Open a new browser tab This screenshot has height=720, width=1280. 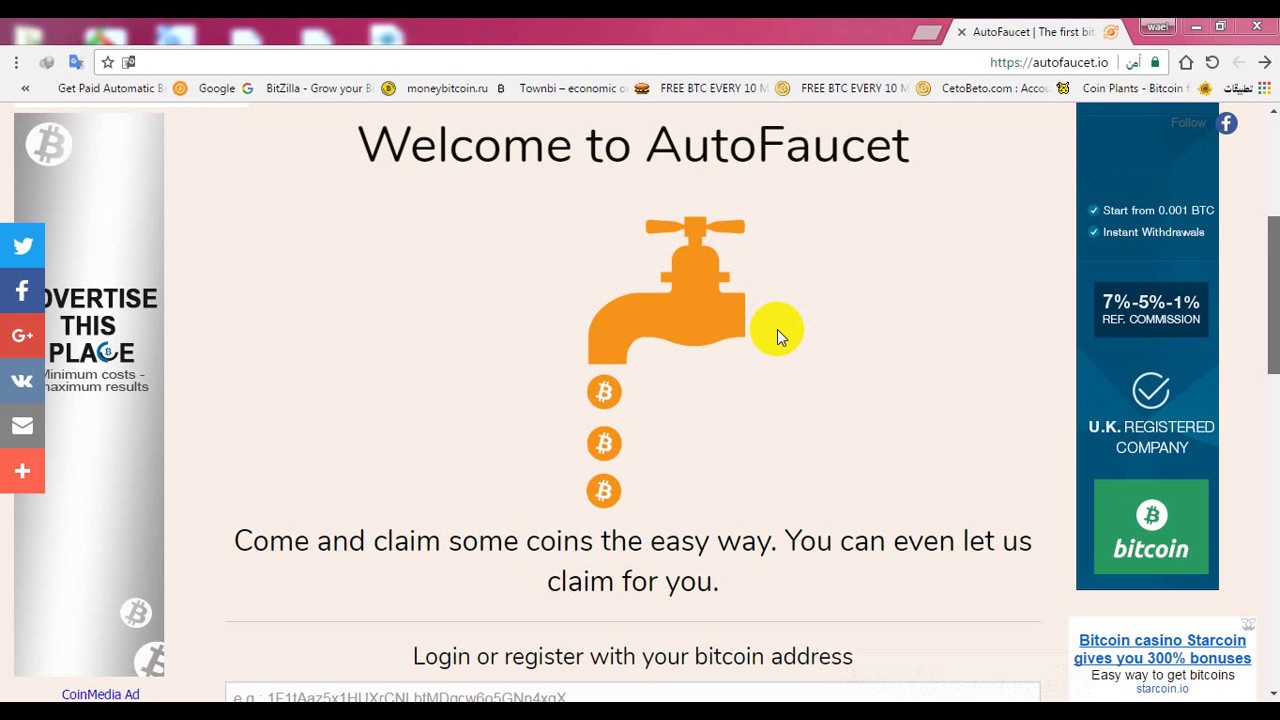click(927, 33)
